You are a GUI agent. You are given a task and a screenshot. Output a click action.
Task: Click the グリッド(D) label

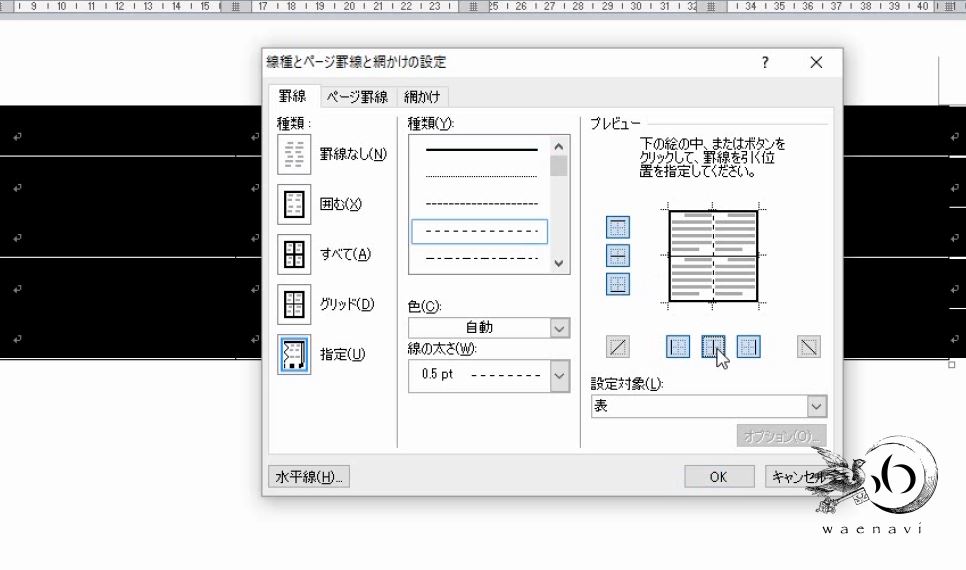[x=347, y=304]
